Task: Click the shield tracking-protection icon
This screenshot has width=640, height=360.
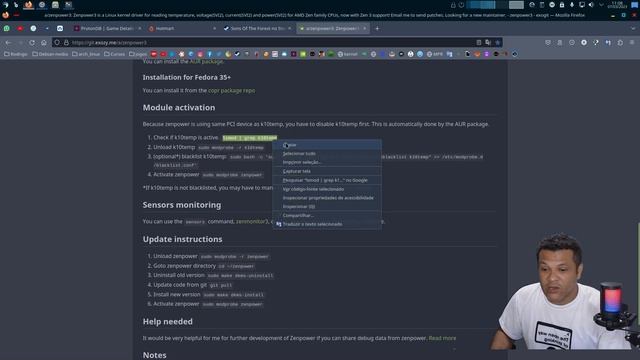Action: (57, 42)
